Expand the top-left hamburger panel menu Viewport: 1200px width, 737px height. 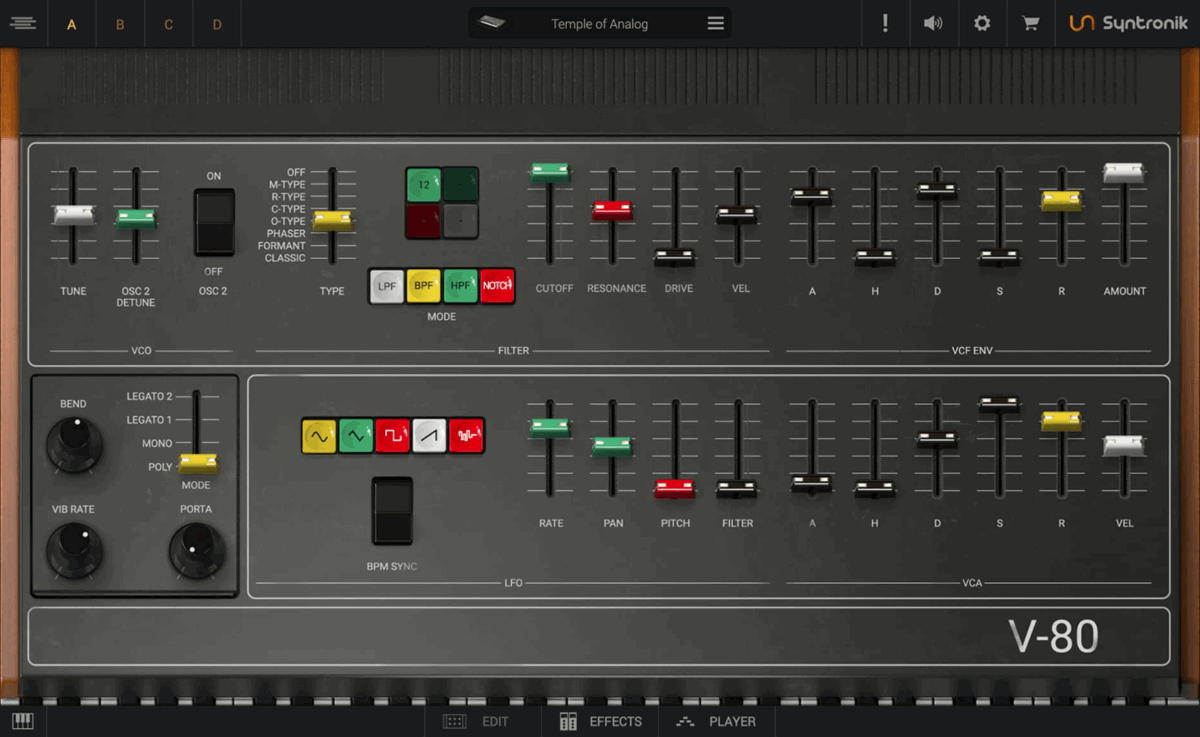click(x=23, y=23)
